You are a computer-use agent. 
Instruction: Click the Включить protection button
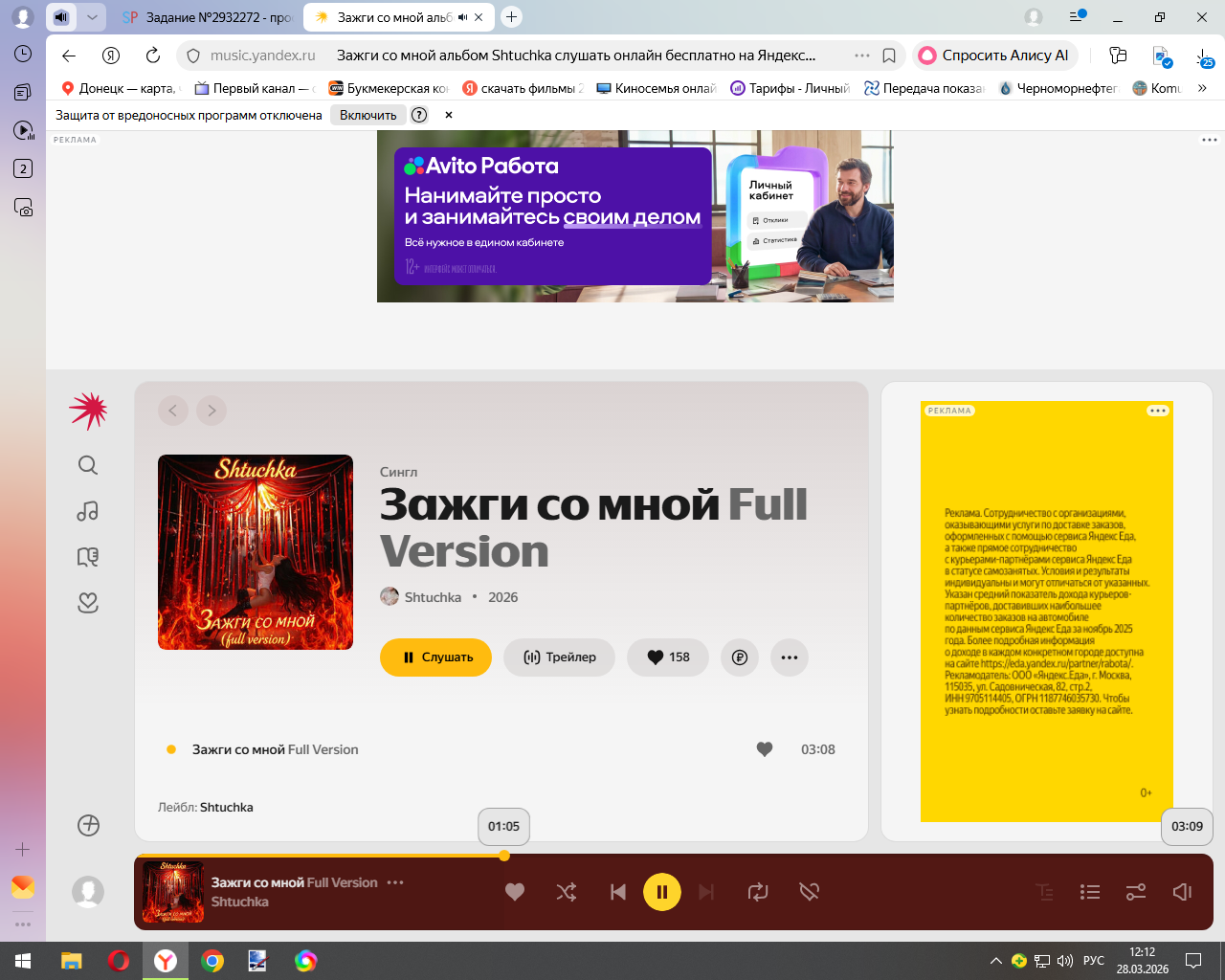[x=368, y=115]
